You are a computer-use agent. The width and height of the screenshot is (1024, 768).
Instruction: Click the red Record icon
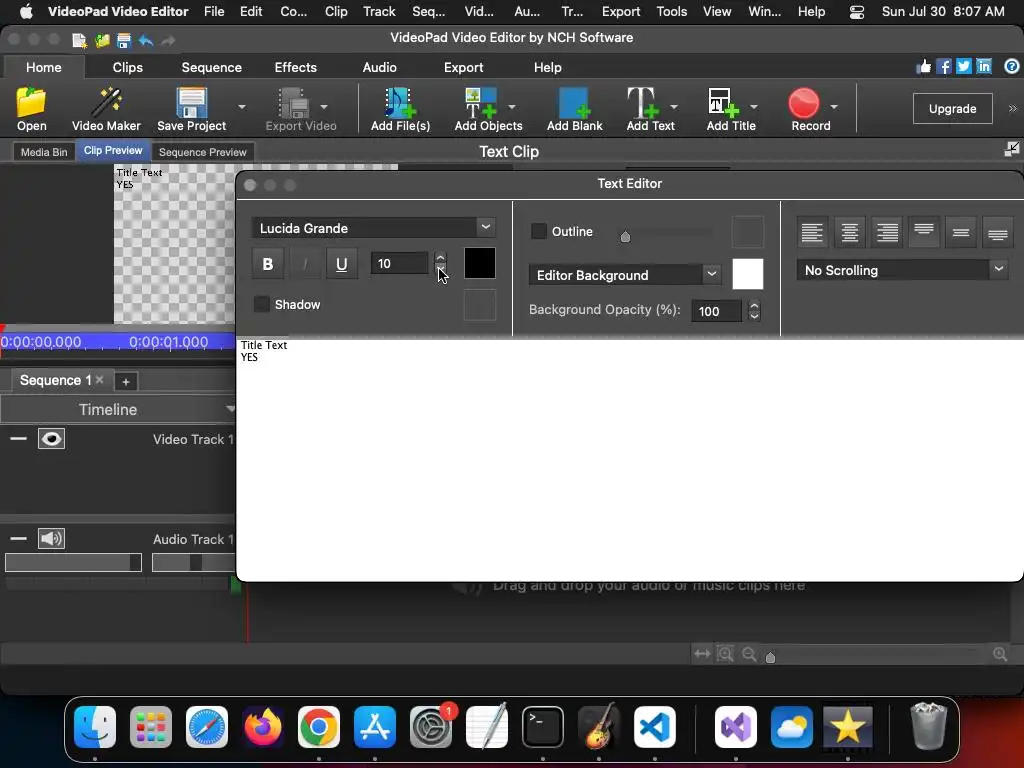804,103
